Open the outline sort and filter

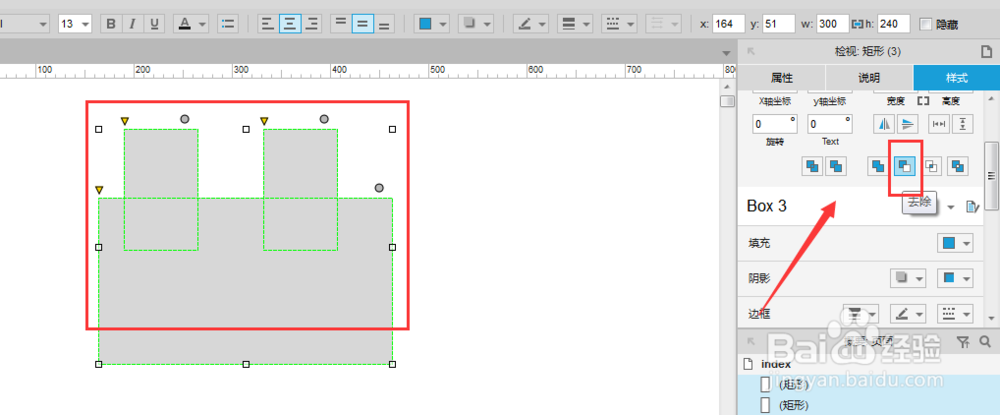click(964, 342)
